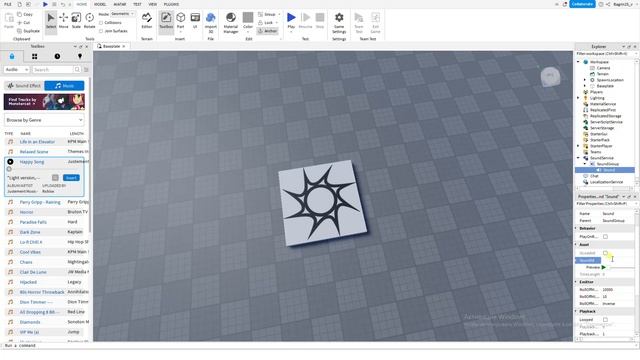Click the quick-access Play icon in title bar
The width and height of the screenshot is (640, 360).
tap(45, 4)
